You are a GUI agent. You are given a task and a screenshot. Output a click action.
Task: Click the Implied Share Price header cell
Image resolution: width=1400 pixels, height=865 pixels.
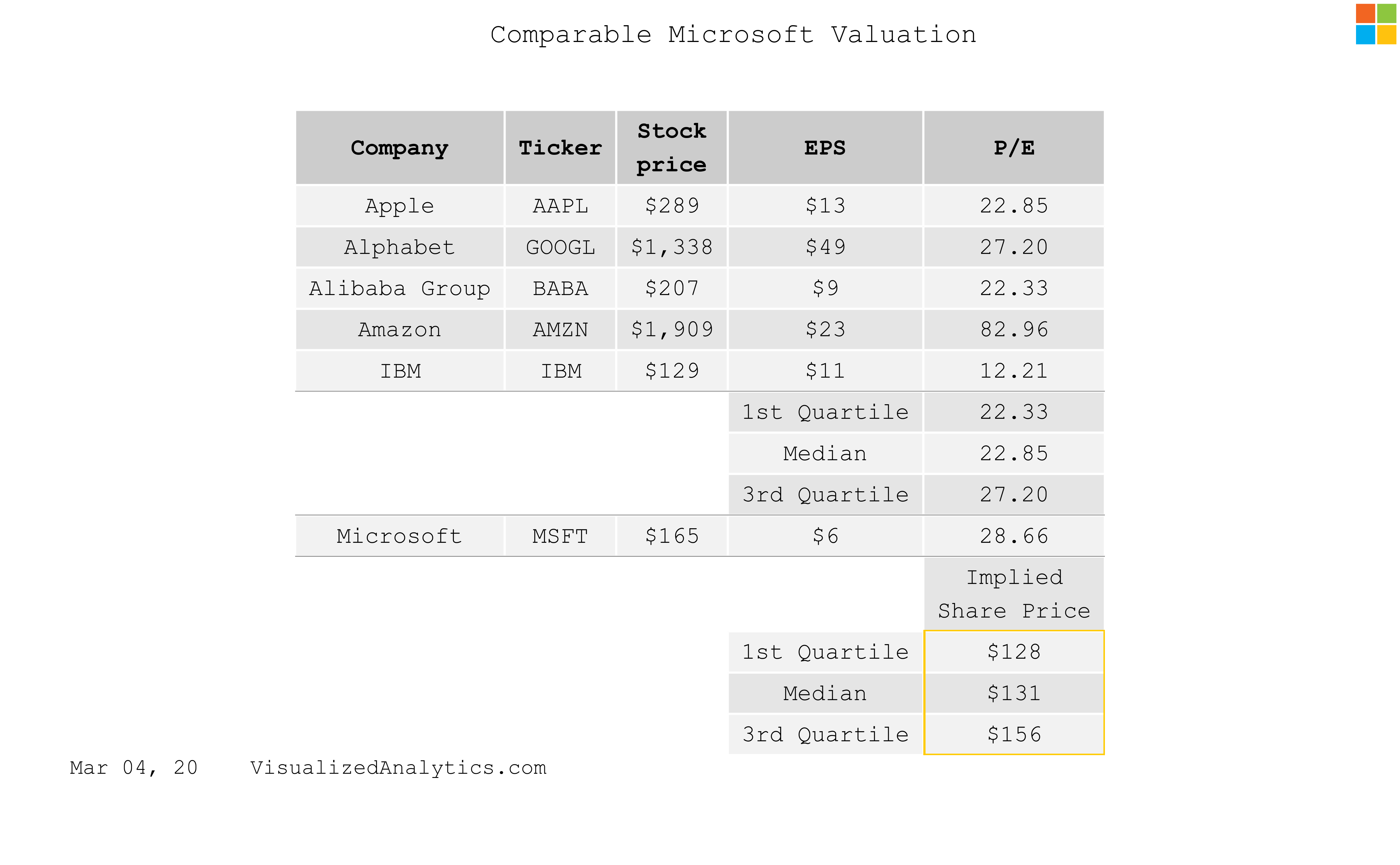pyautogui.click(x=1014, y=594)
